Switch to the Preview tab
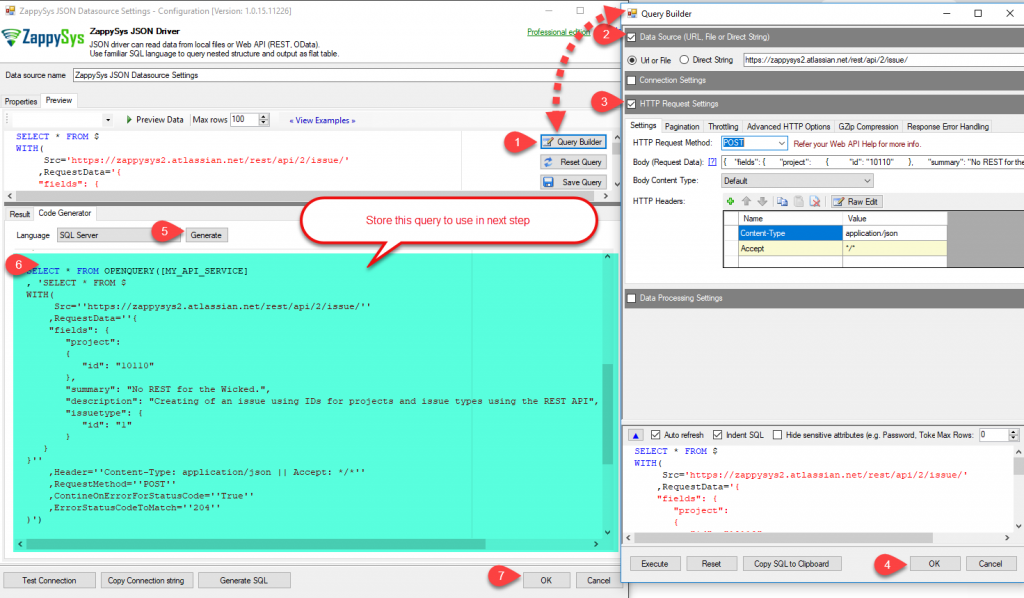Screen dimensions: 1024x598 (x=59, y=101)
